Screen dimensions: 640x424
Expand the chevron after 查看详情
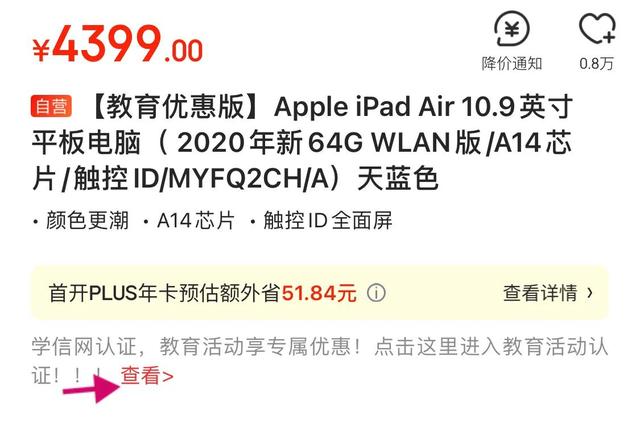click(589, 293)
